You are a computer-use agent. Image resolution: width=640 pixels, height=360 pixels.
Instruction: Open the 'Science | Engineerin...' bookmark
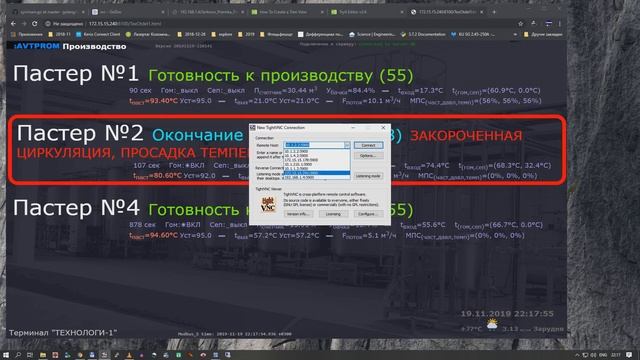pyautogui.click(x=372, y=35)
